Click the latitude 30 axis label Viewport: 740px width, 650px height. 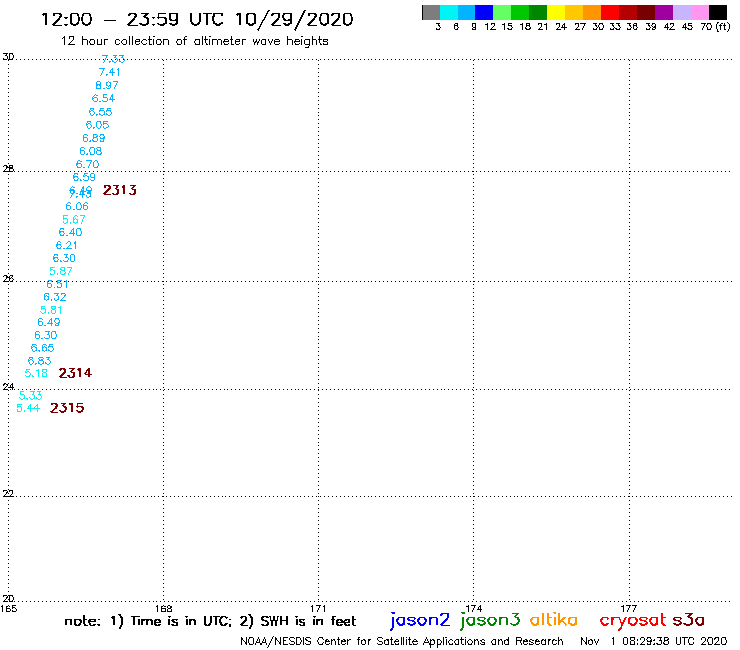8,57
